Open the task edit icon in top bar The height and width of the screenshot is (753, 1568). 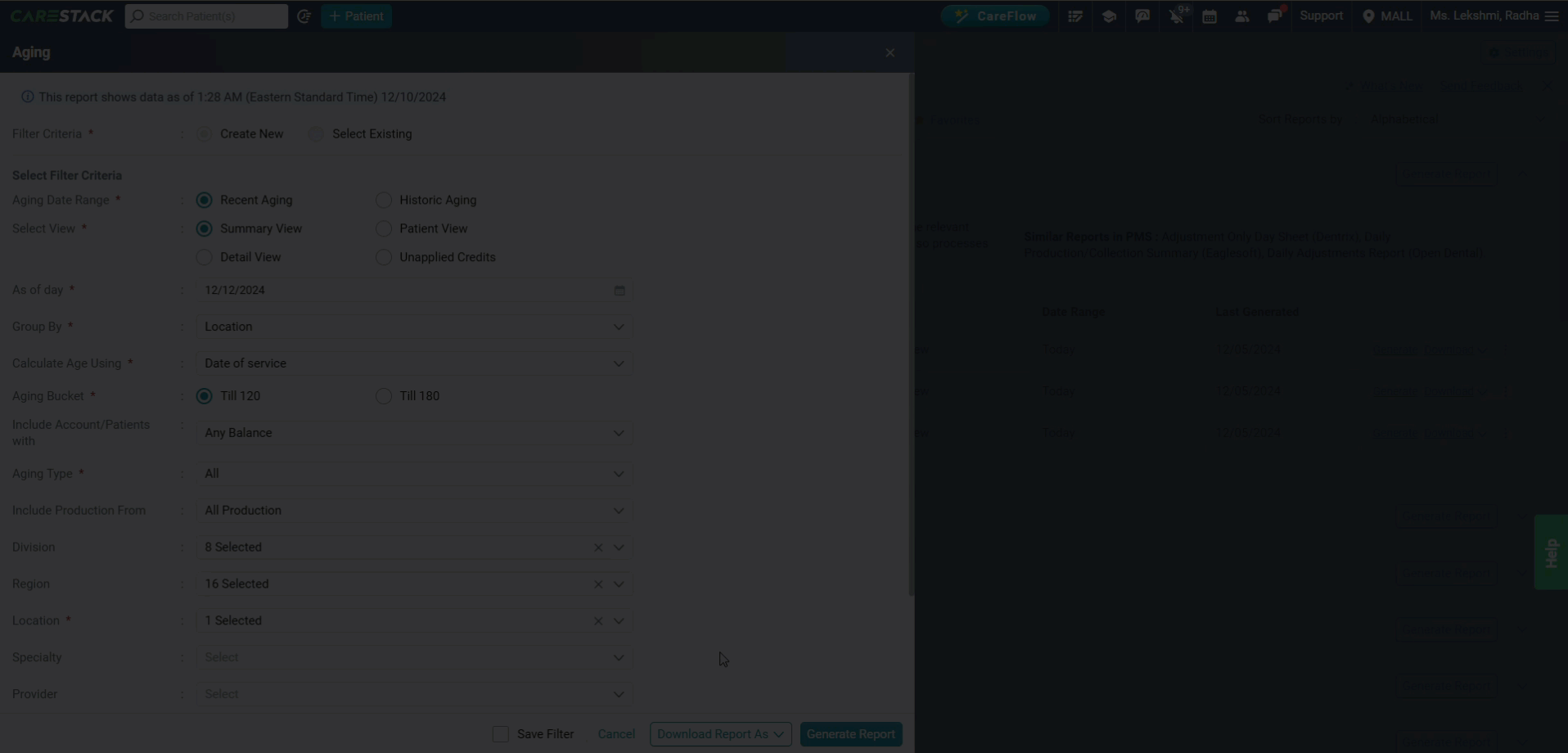(1076, 16)
